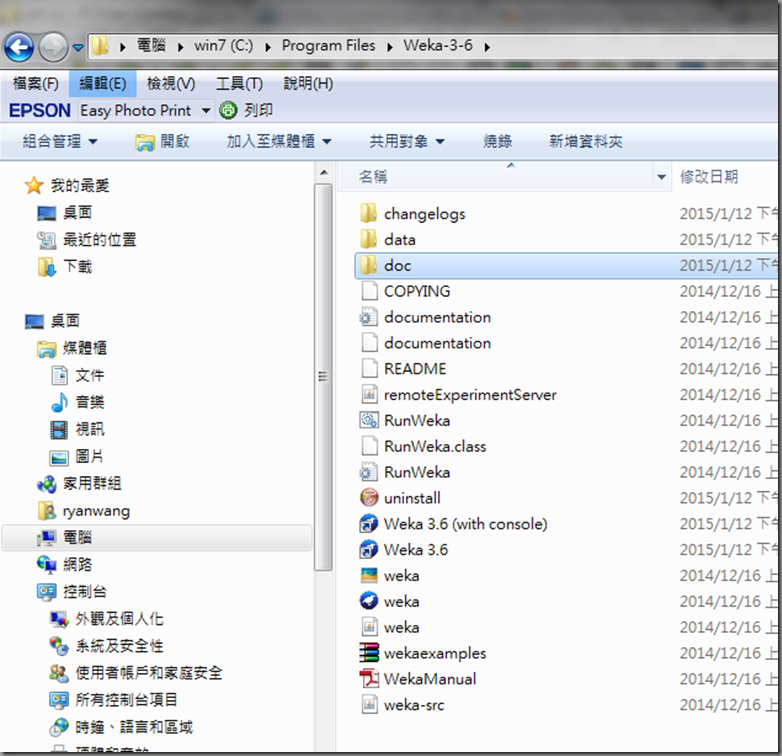Select 系統及安全性 control panel item
Viewport: 782px width, 756px height.
click(107, 646)
